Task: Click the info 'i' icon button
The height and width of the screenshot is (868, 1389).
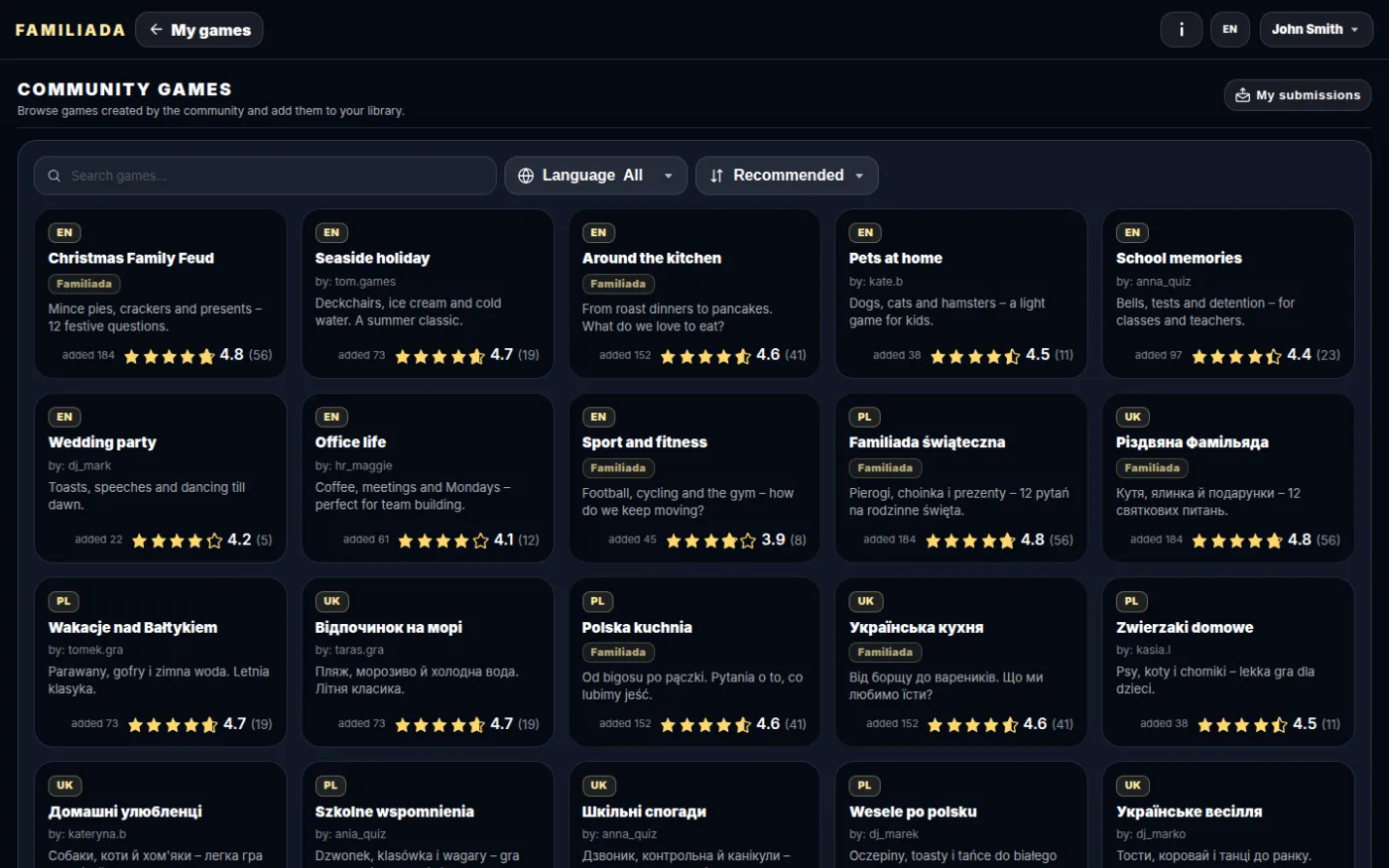Action: click(x=1181, y=30)
